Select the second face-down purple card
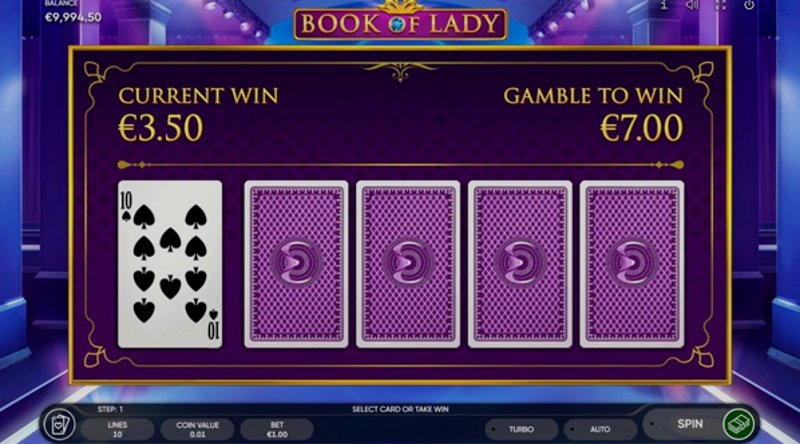This screenshot has height=444, width=800. pos(408,264)
